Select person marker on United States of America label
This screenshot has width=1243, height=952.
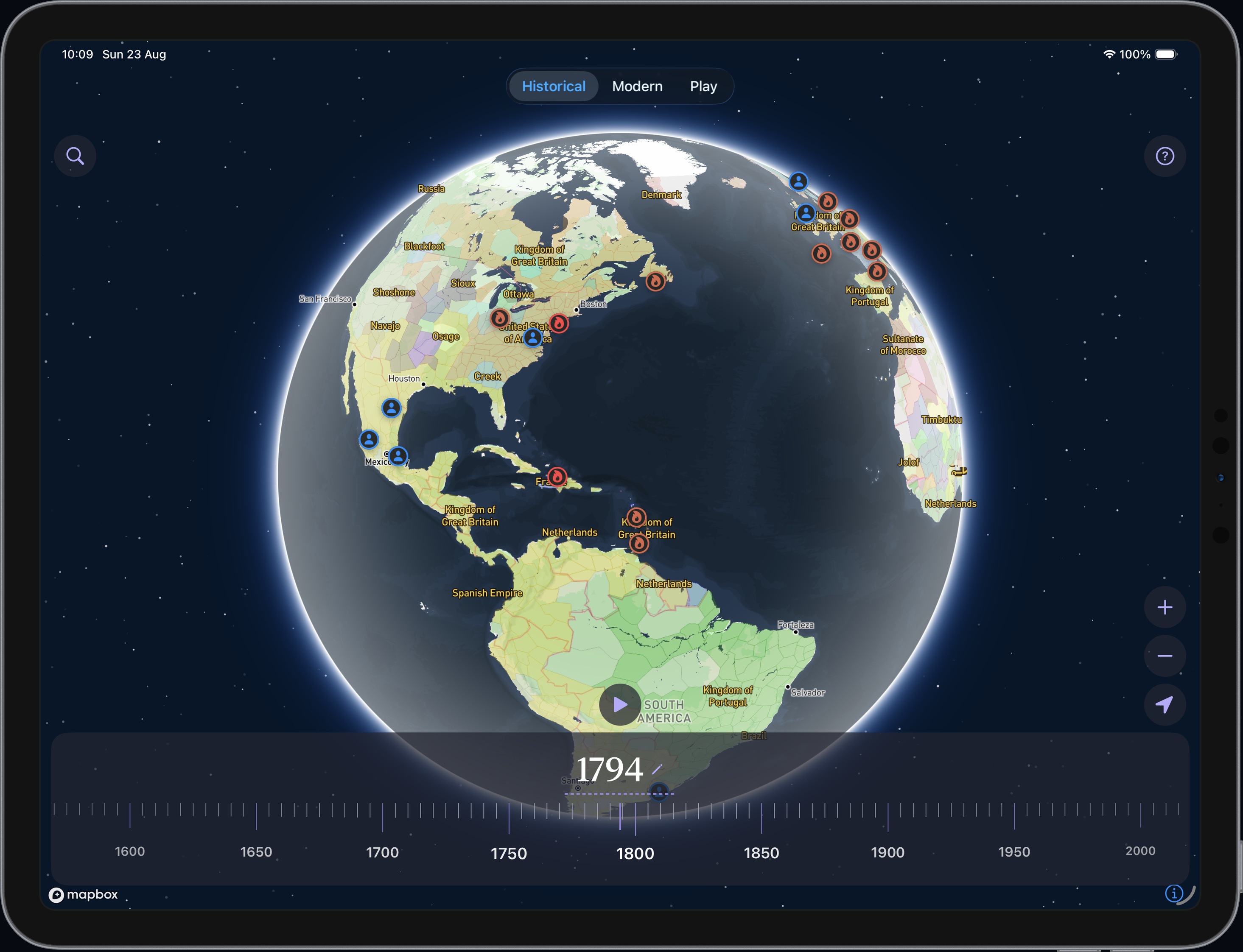[532, 338]
